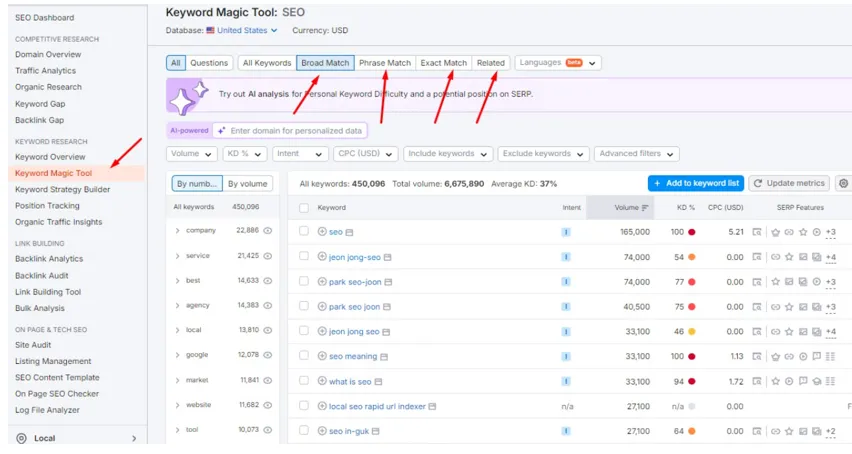
Task: Open Position Tracking in the sidebar
Action: click(47, 206)
